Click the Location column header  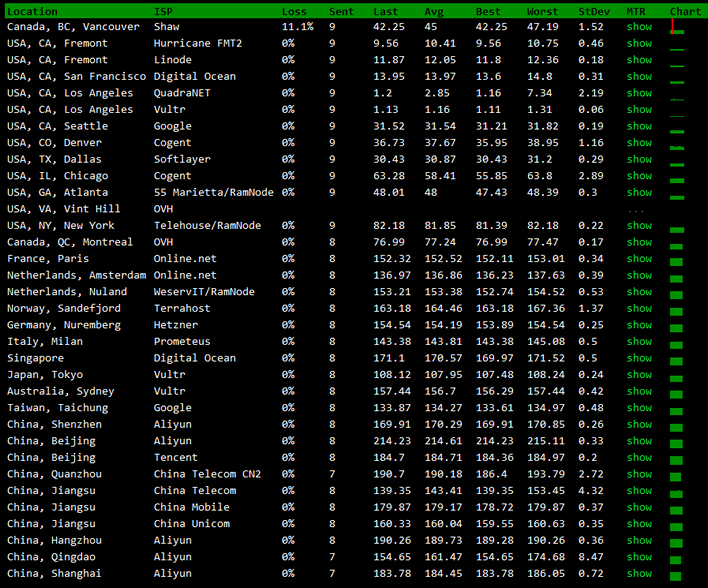click(x=33, y=11)
